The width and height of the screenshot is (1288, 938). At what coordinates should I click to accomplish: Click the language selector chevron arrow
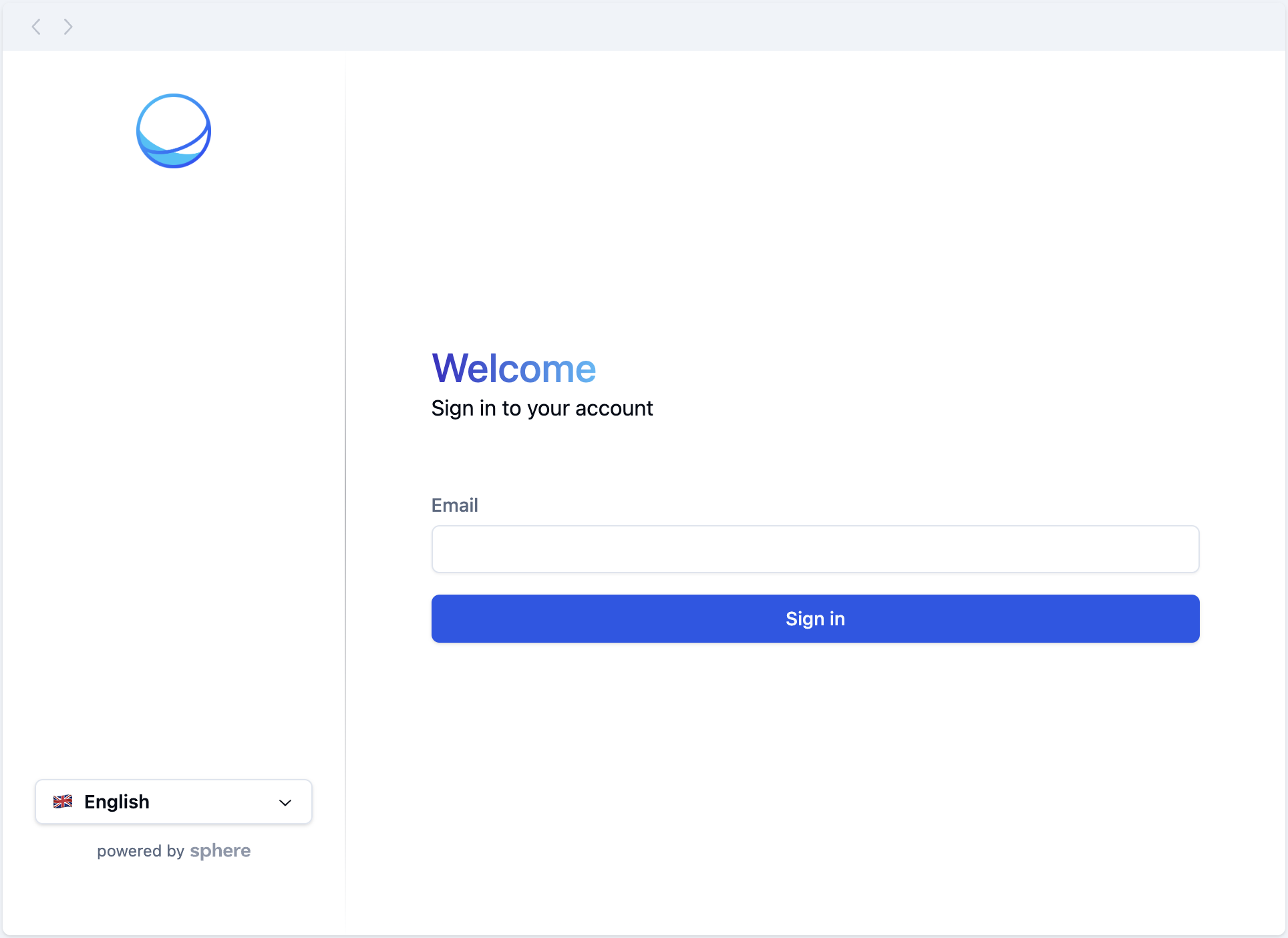(x=285, y=802)
